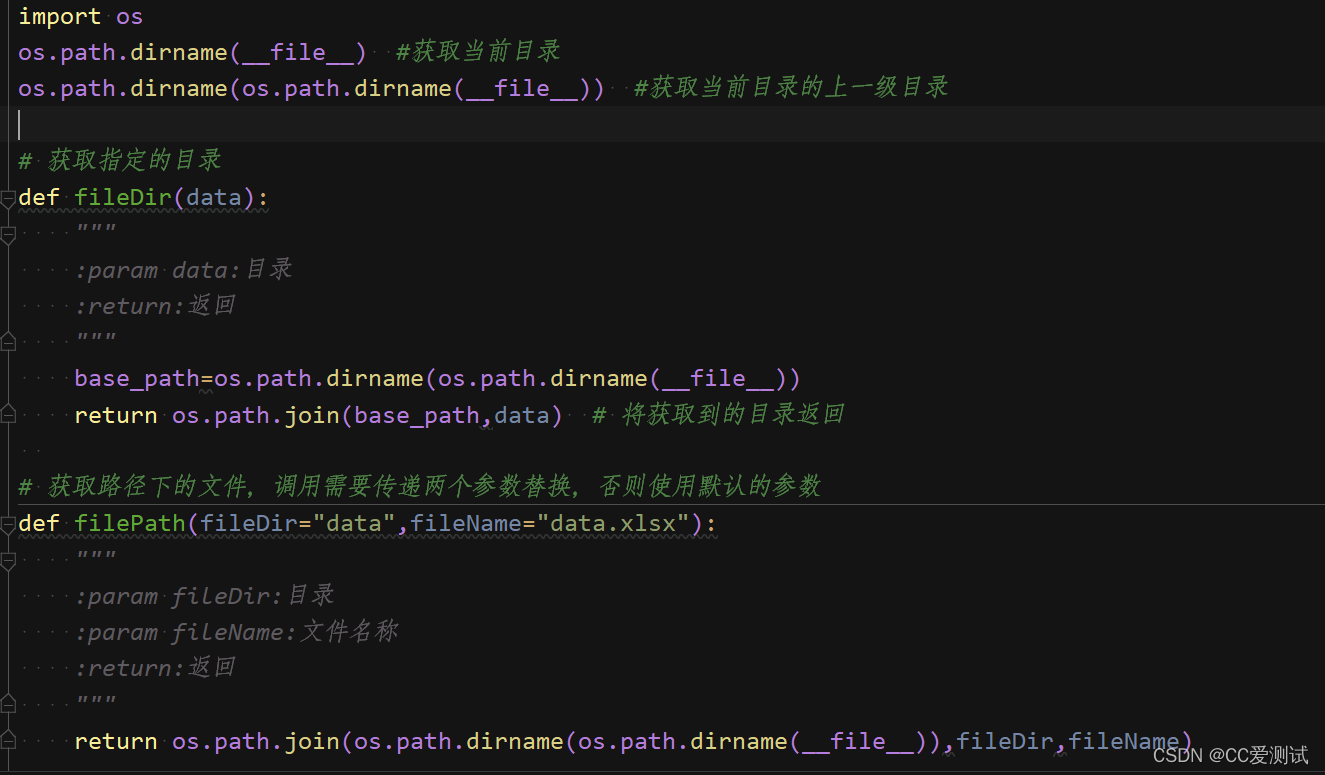The height and width of the screenshot is (775, 1325).
Task: Click the function name 'fileDir' in its def line
Action: 123,197
